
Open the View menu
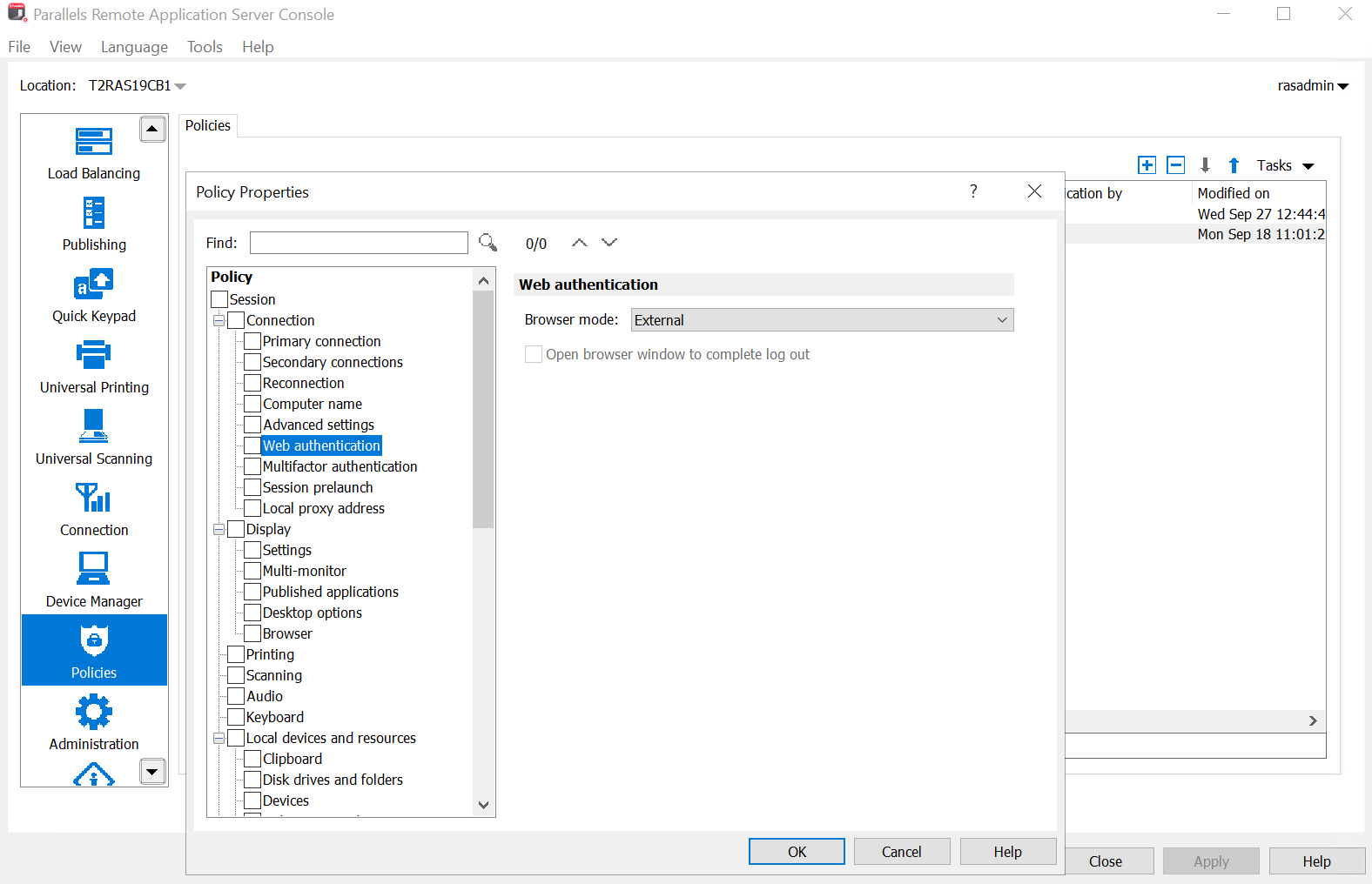[65, 47]
